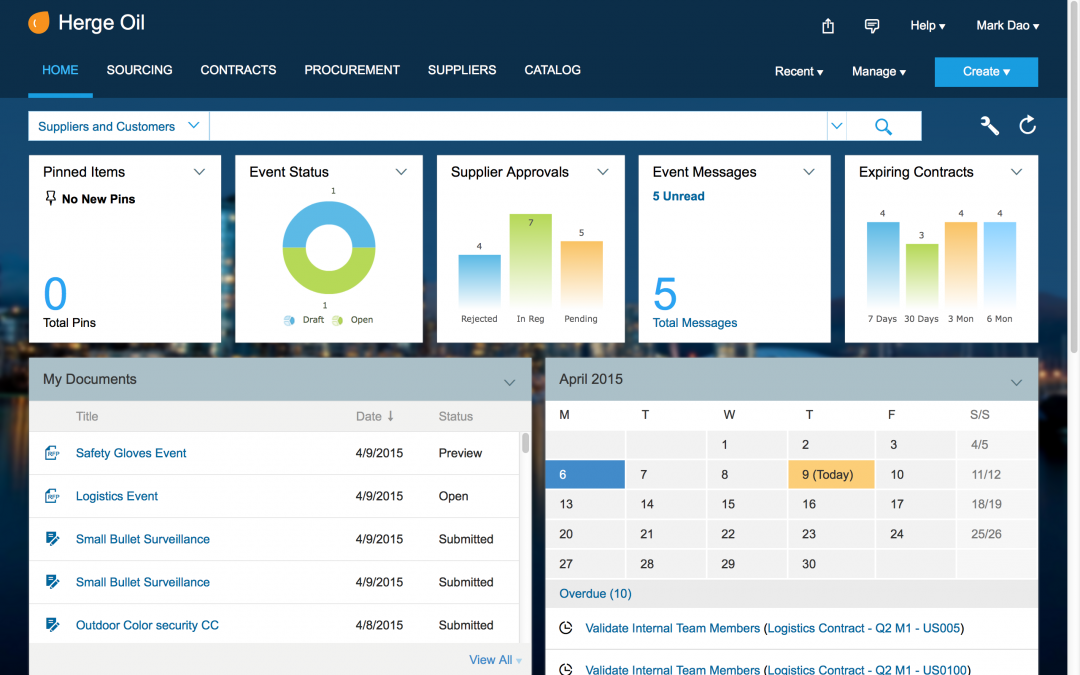
Task: Open the chat messages icon in header
Action: click(872, 26)
